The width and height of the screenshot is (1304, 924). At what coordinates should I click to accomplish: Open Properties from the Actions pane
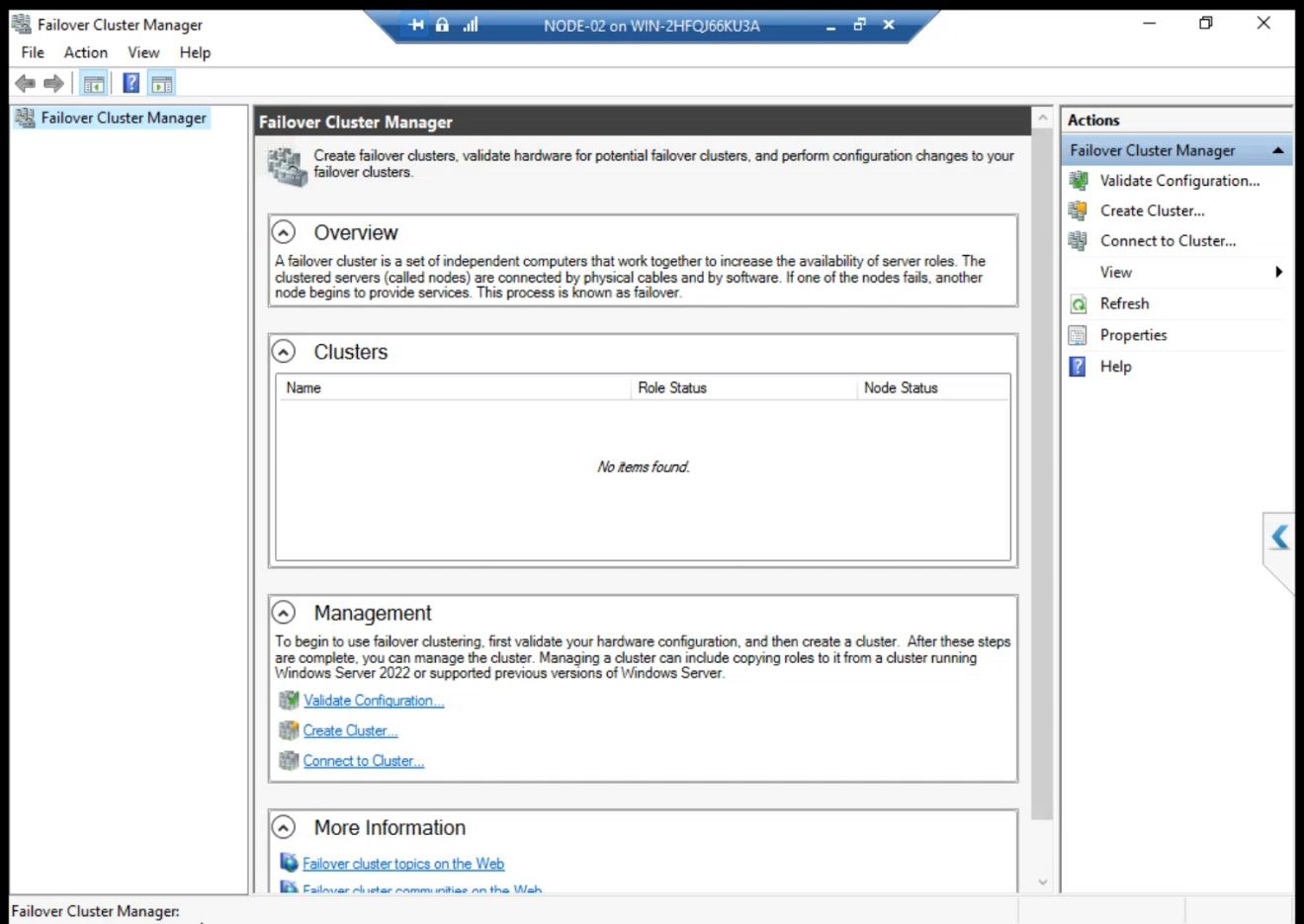coord(1133,335)
